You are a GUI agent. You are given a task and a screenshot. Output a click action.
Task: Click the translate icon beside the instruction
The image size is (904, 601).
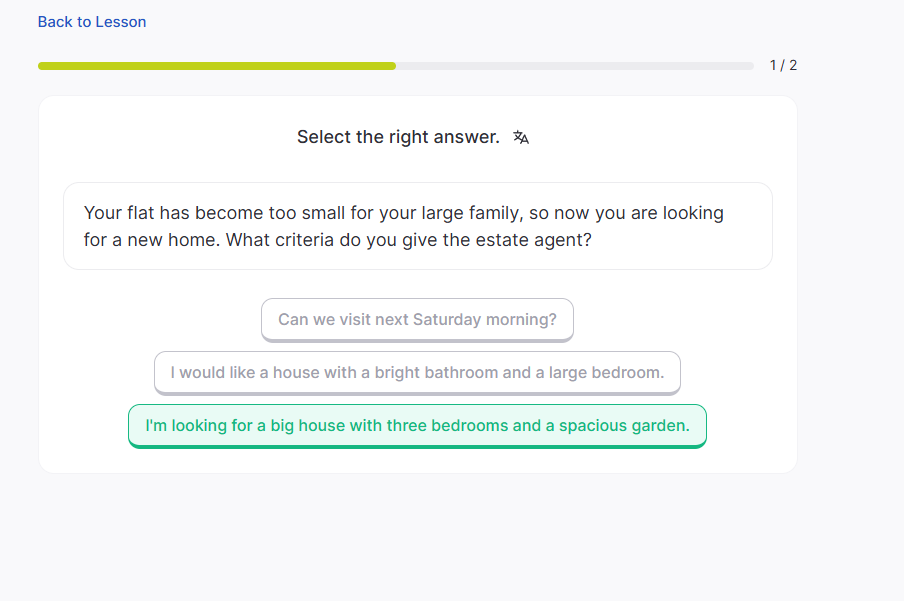coord(521,138)
